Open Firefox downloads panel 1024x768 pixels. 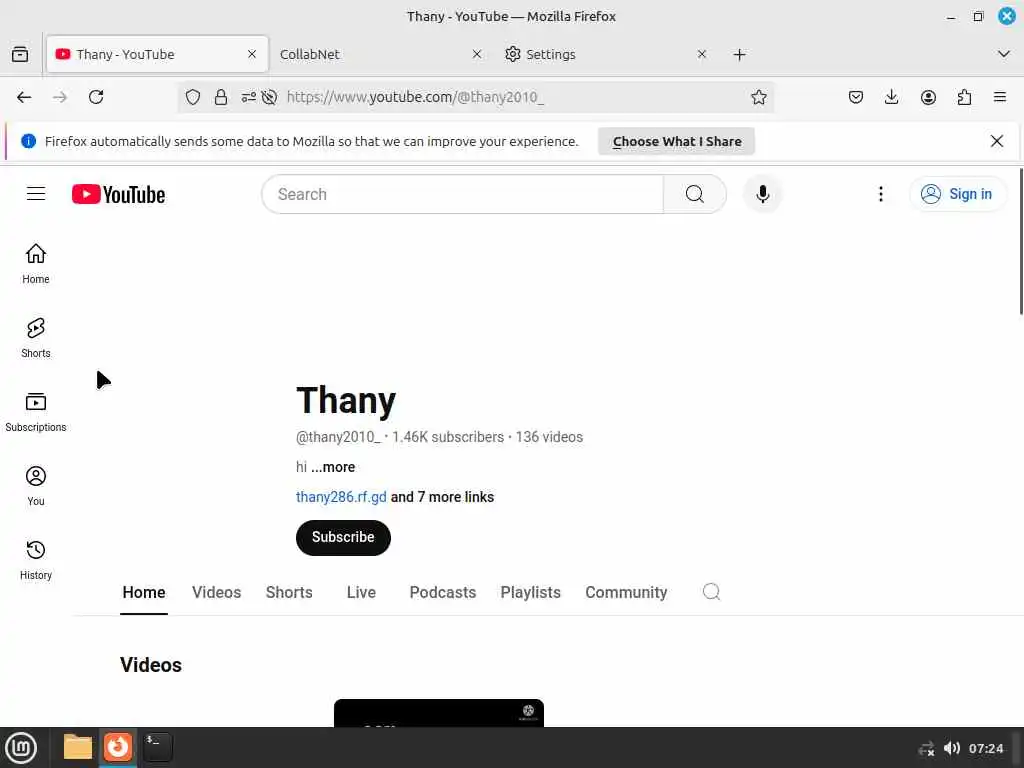891,97
